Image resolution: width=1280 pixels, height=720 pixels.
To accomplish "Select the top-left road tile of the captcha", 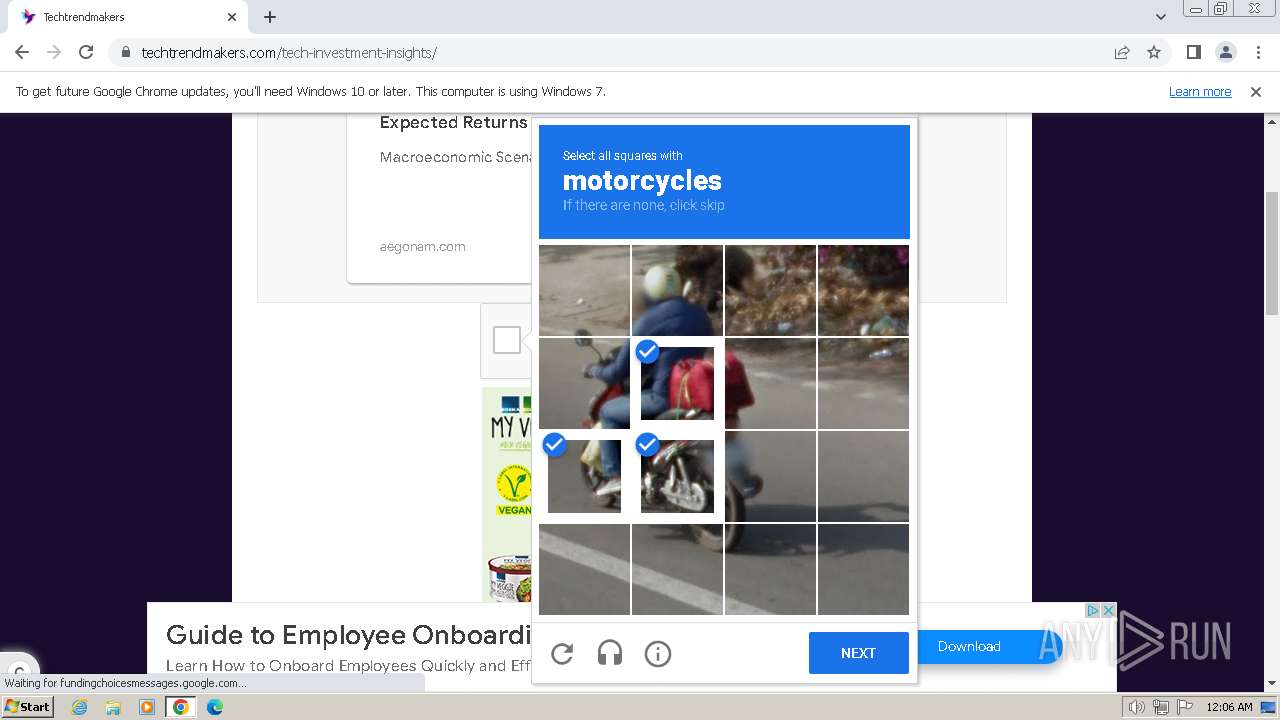I will coord(584,290).
